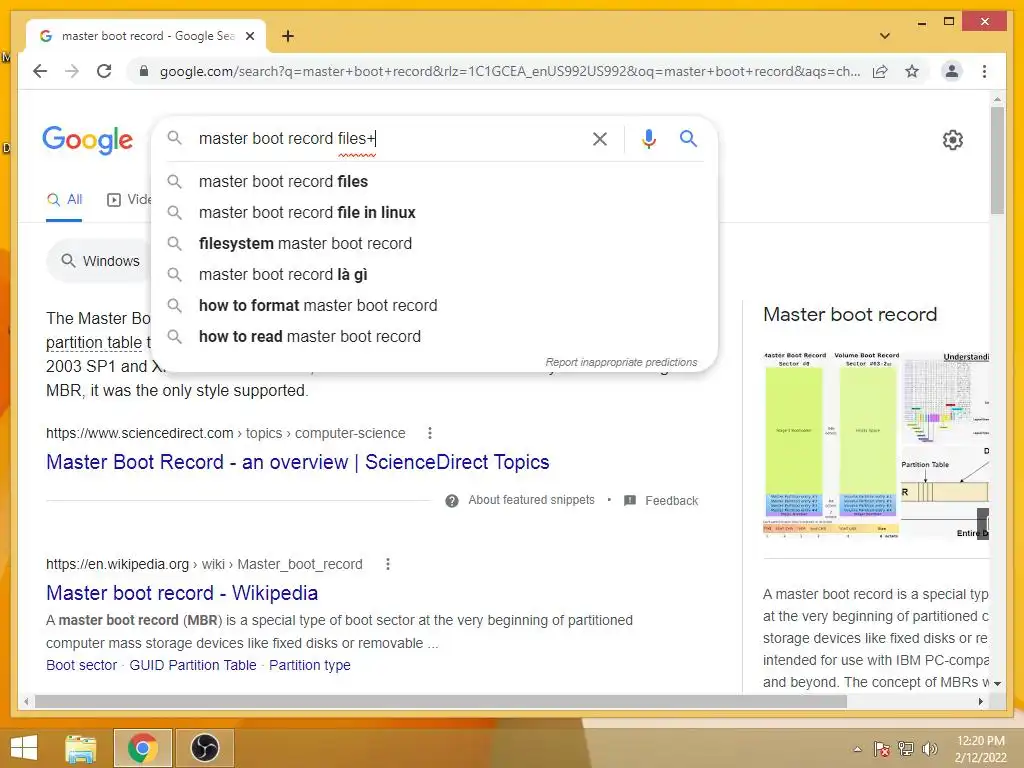Open a new tab with the plus button
This screenshot has width=1024, height=768.
coord(288,36)
